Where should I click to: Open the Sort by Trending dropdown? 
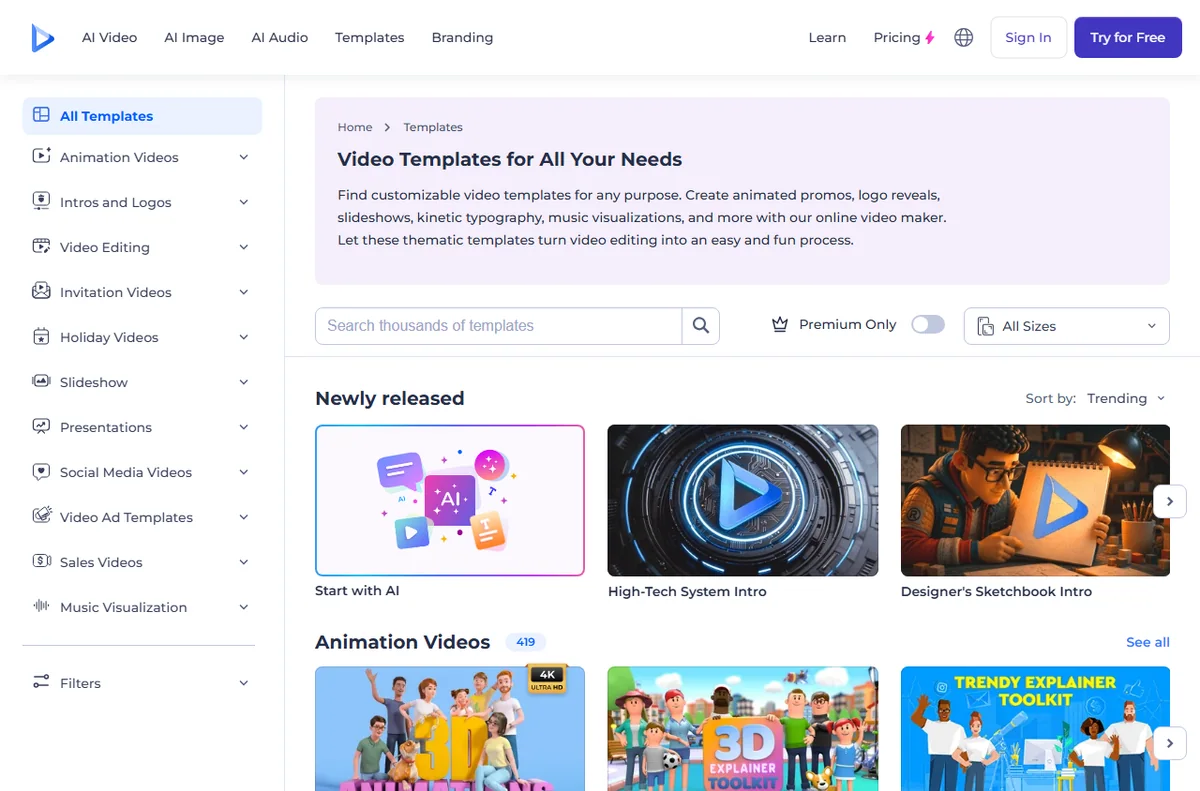point(1126,398)
